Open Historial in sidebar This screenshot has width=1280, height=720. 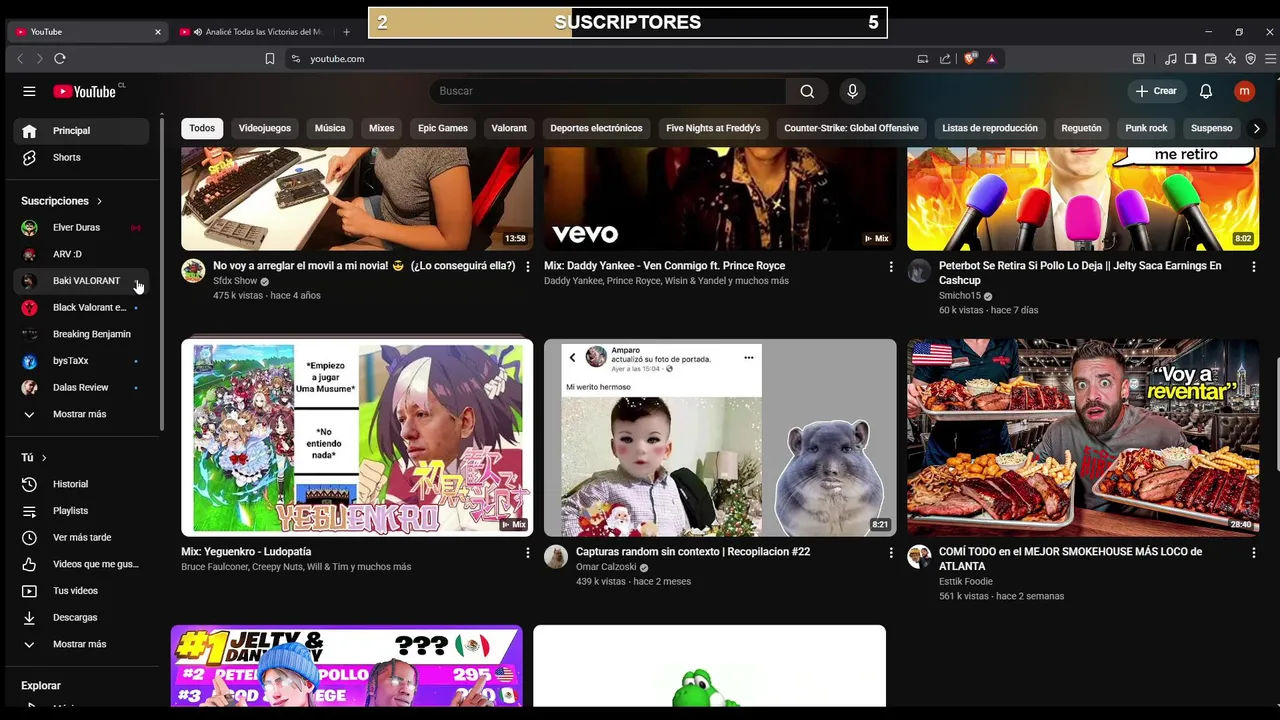point(81,484)
